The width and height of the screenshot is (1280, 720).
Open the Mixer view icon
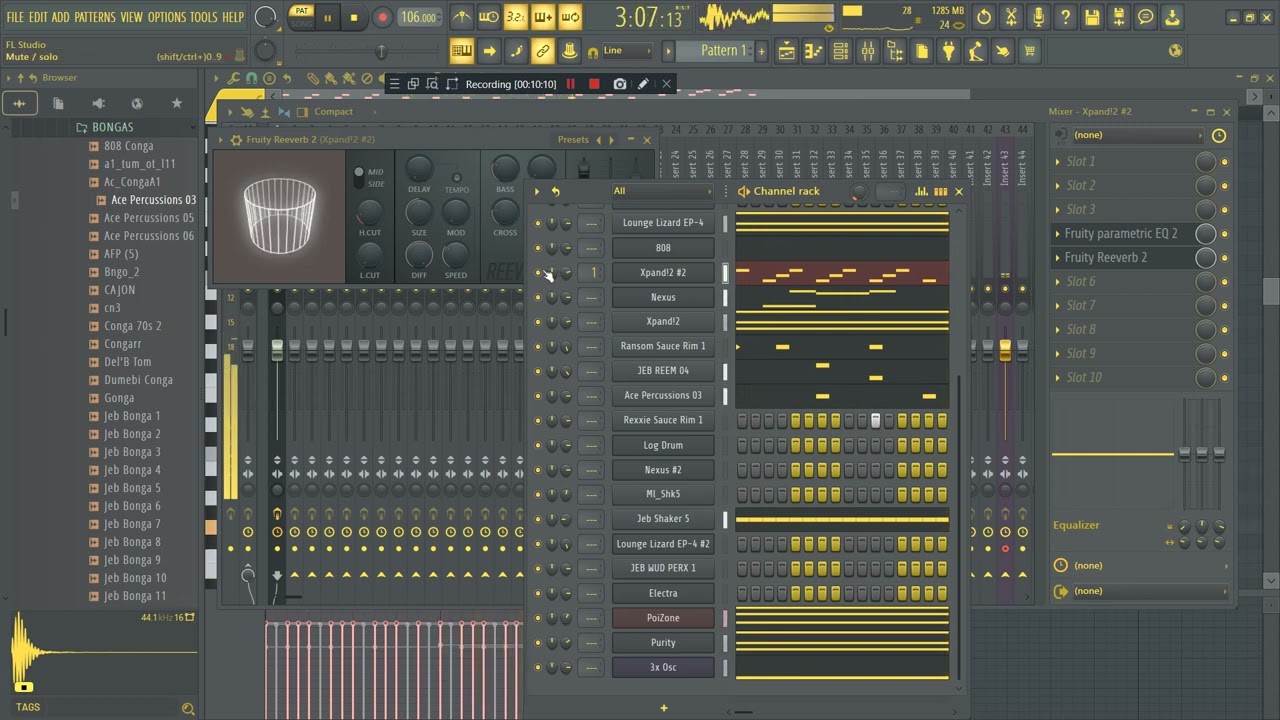tap(868, 51)
